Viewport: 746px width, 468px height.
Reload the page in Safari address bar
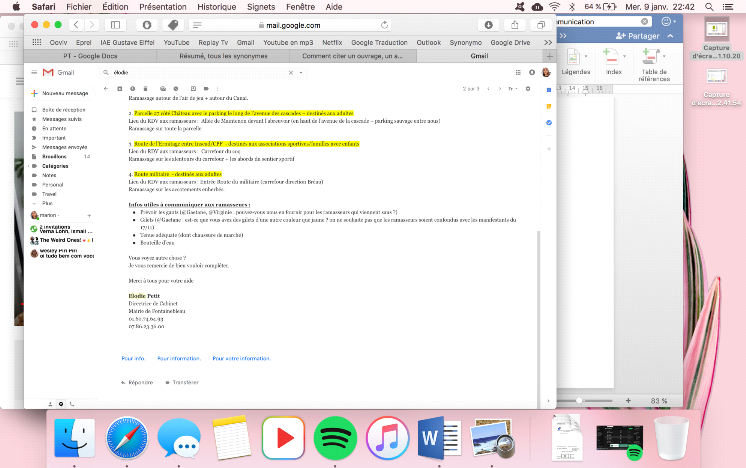[384, 25]
